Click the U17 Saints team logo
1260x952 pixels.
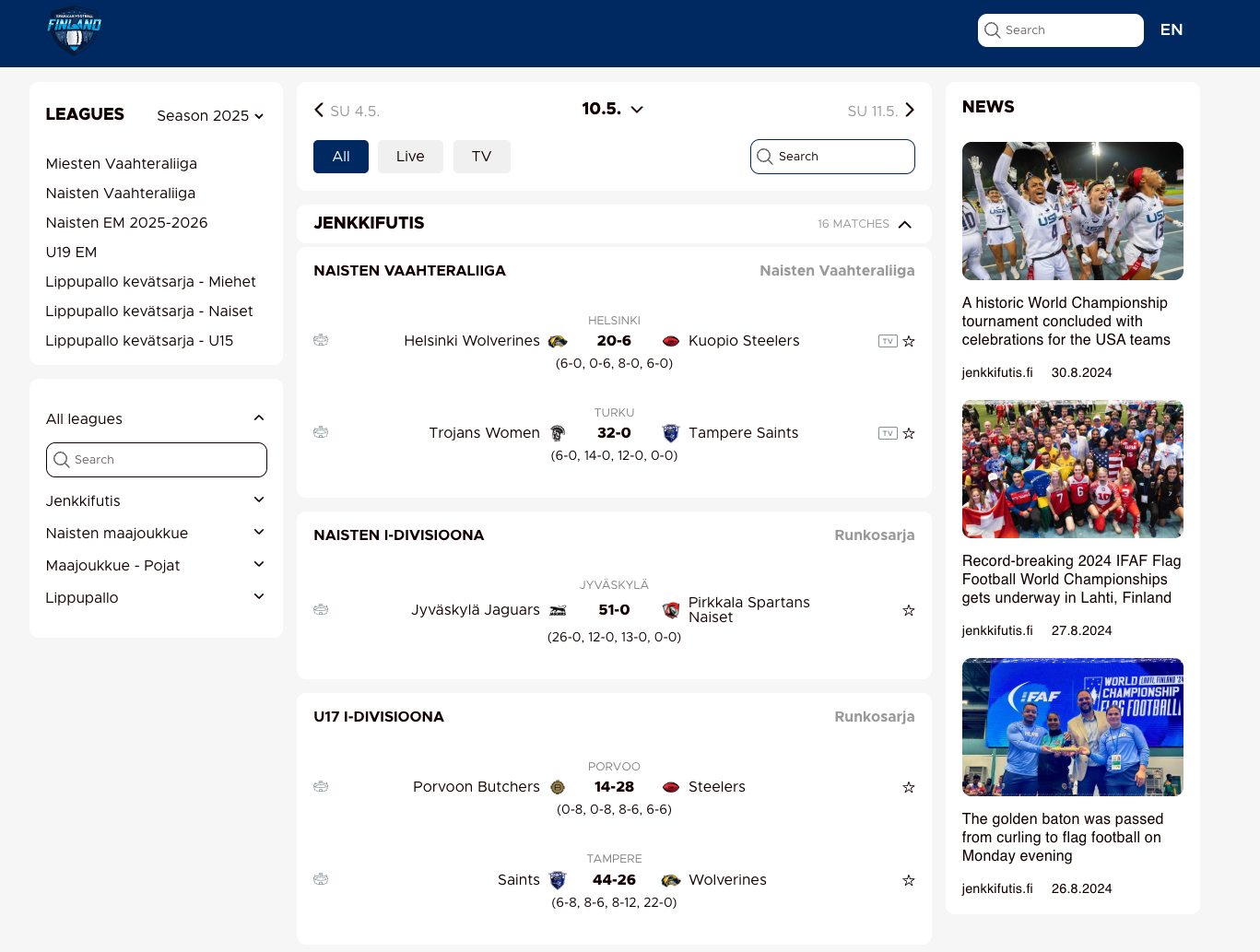[558, 880]
